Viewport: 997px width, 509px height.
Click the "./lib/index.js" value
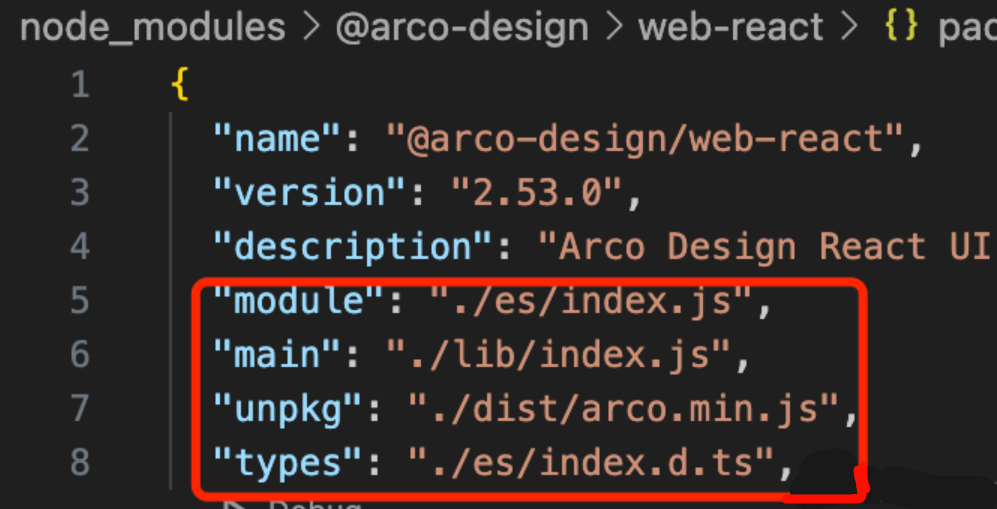pyautogui.click(x=560, y=355)
